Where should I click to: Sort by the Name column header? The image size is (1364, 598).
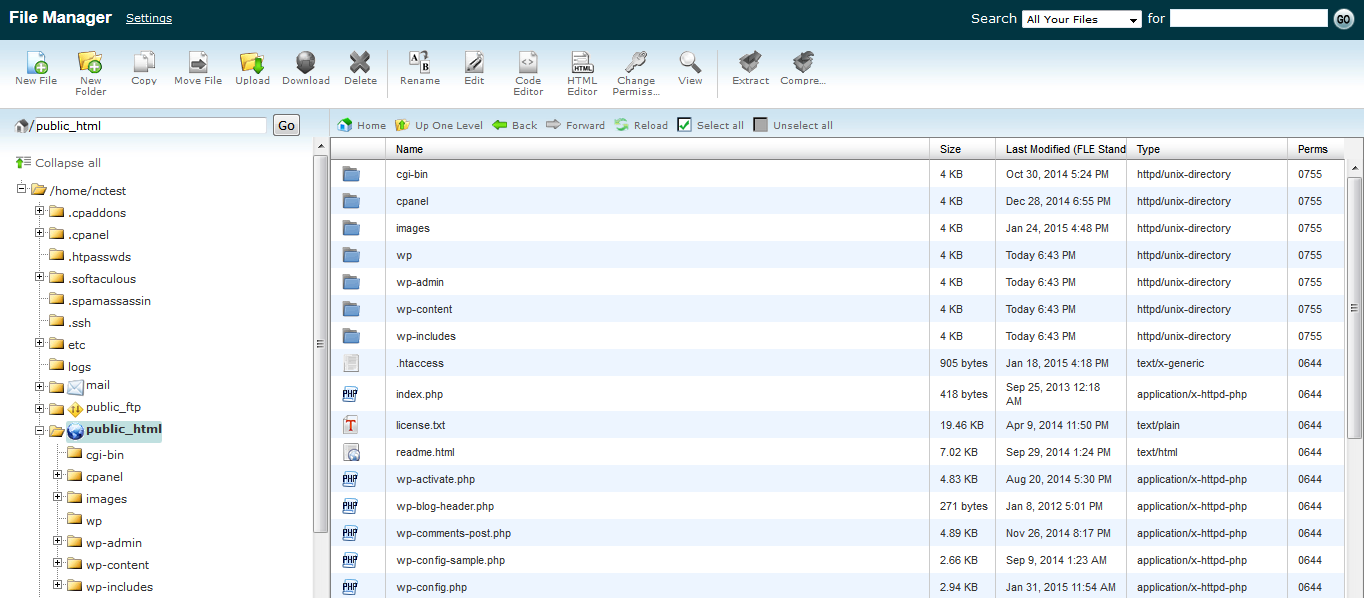click(x=409, y=149)
